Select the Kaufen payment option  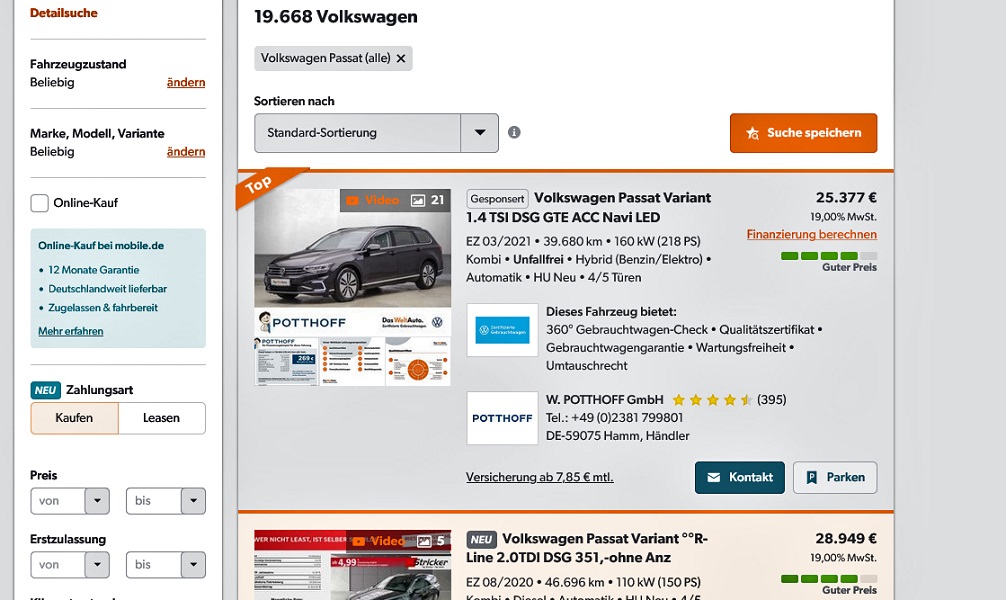point(74,418)
